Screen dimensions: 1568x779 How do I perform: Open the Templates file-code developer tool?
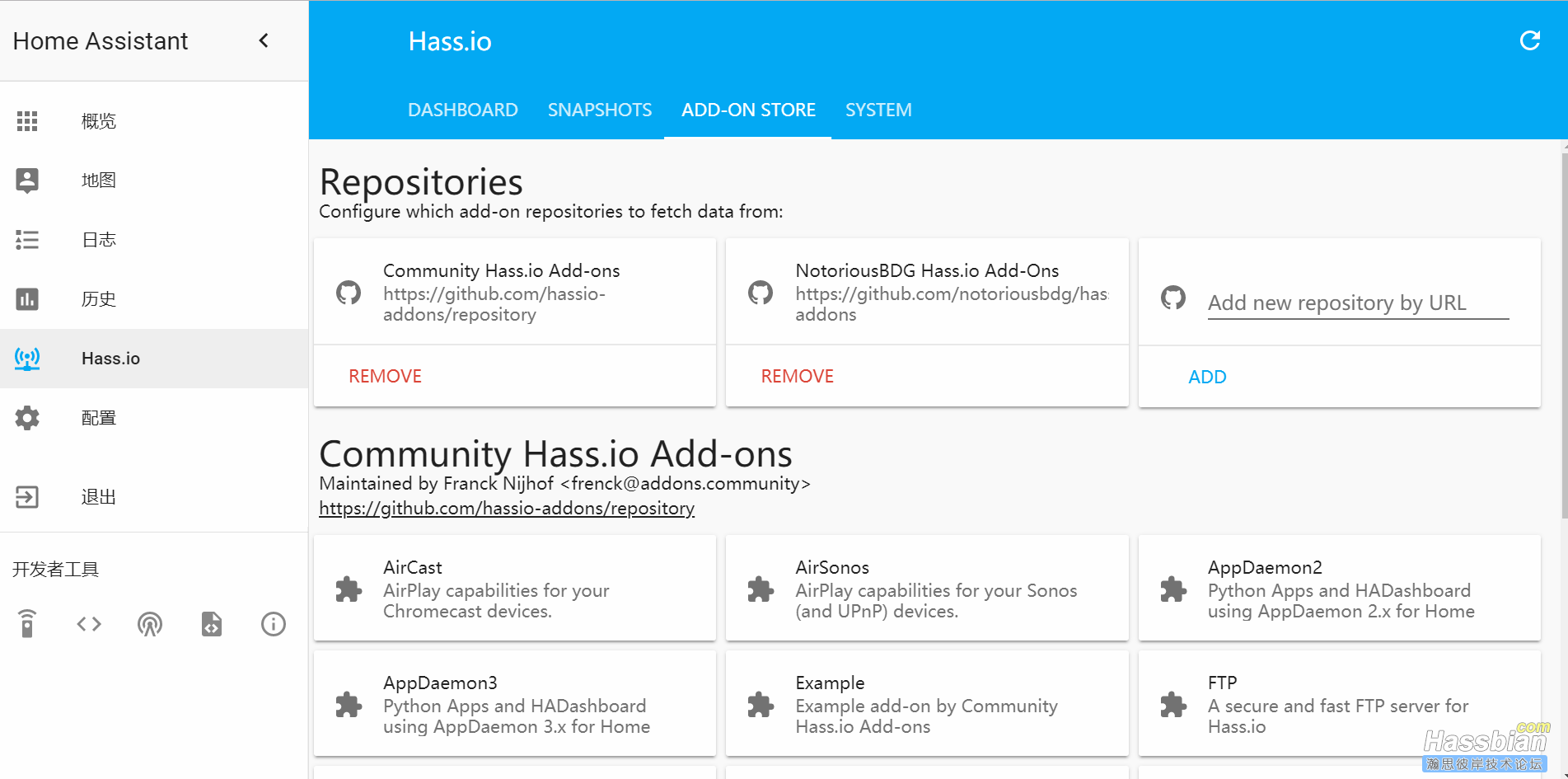click(212, 624)
